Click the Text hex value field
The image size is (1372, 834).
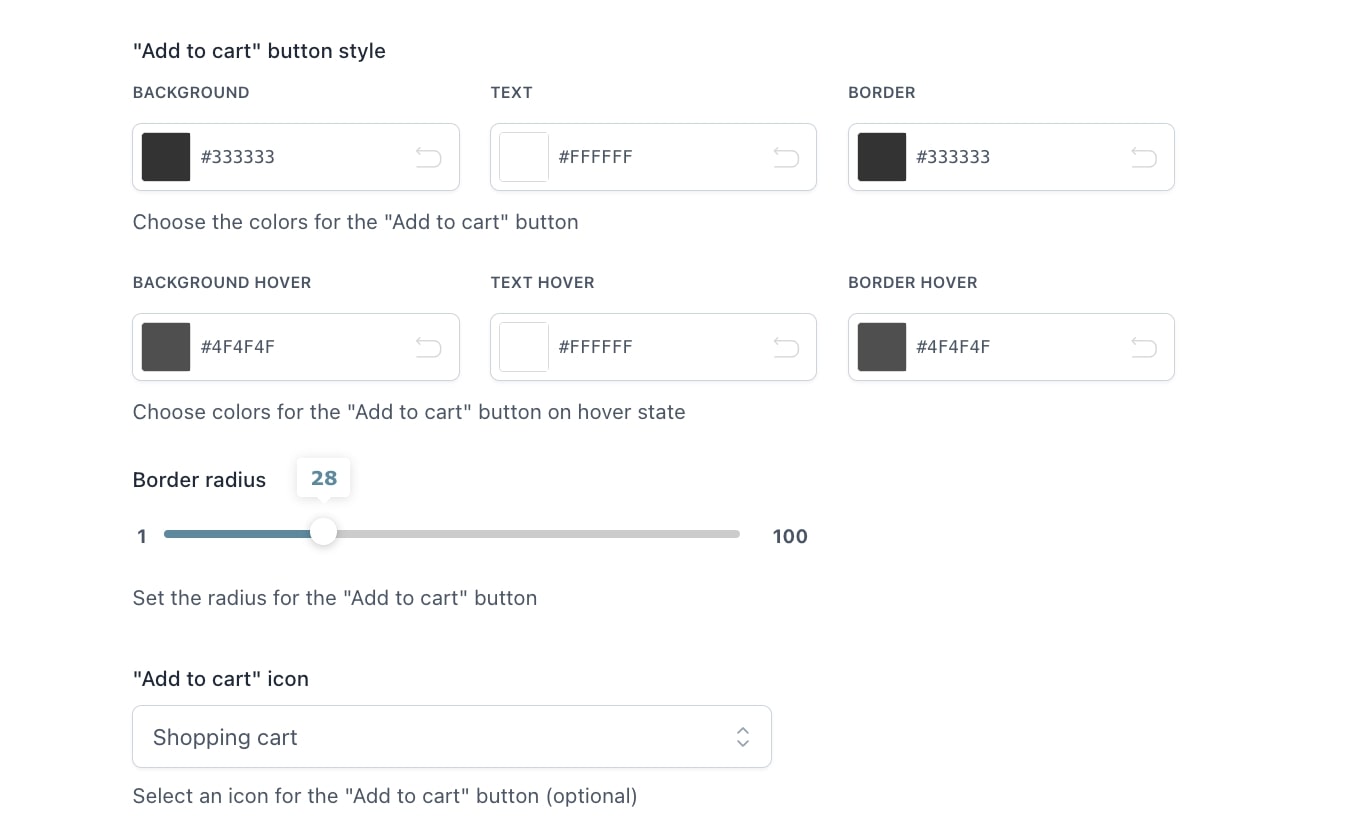click(660, 157)
